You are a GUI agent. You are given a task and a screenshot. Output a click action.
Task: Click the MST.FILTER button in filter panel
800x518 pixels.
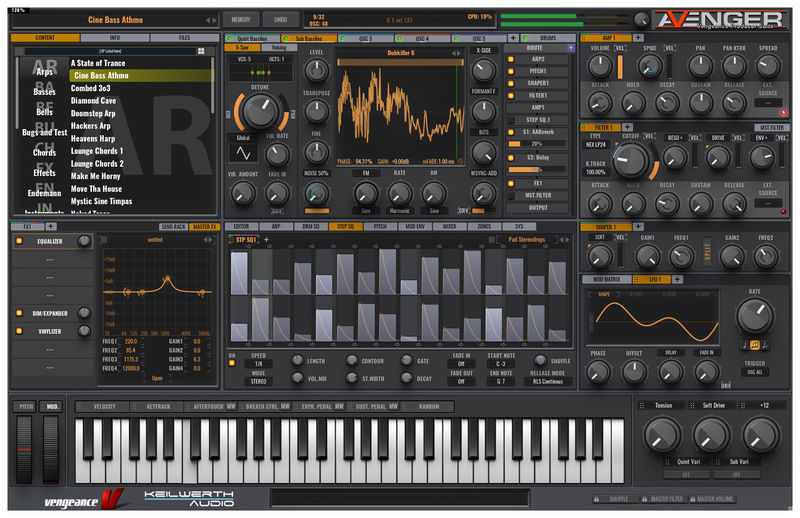coord(771,127)
